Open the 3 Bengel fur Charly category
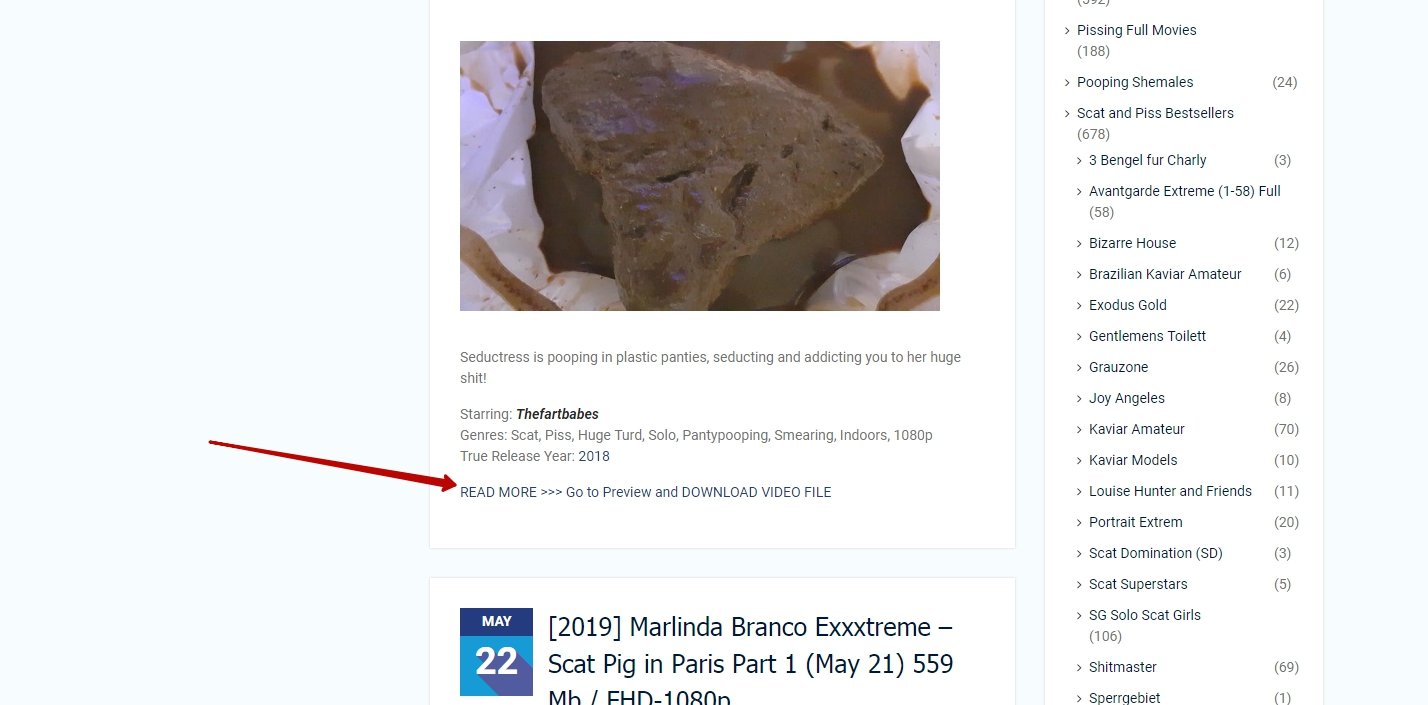 (x=1148, y=160)
